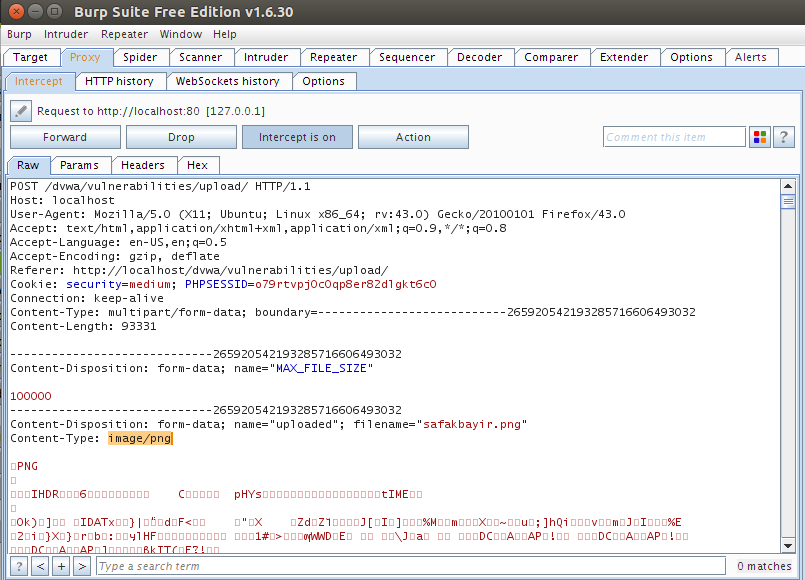
Task: Switch to the Extender tab
Action: point(624,57)
